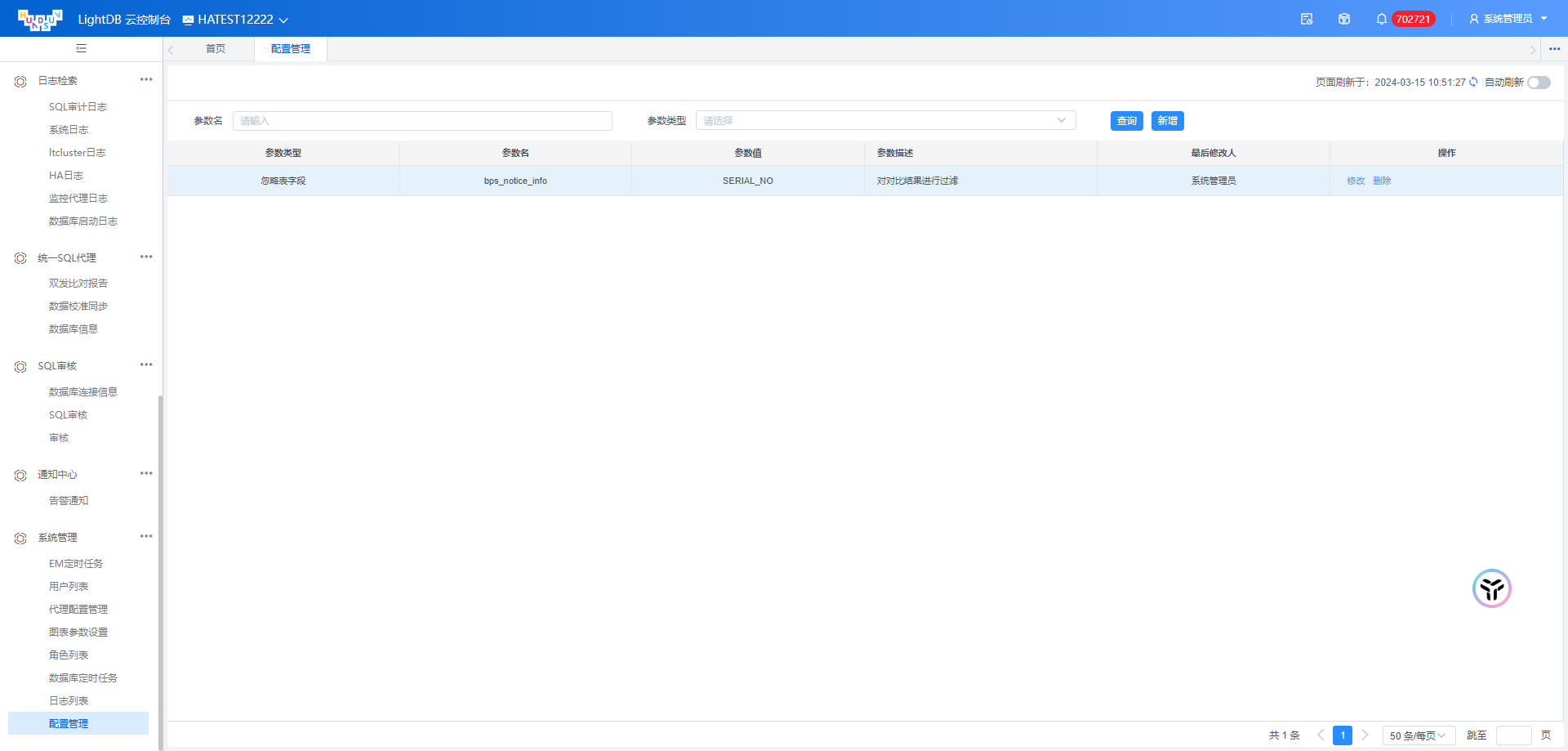Collapse the SQL审核 menu group
This screenshot has height=751, width=1568.
tap(57, 366)
